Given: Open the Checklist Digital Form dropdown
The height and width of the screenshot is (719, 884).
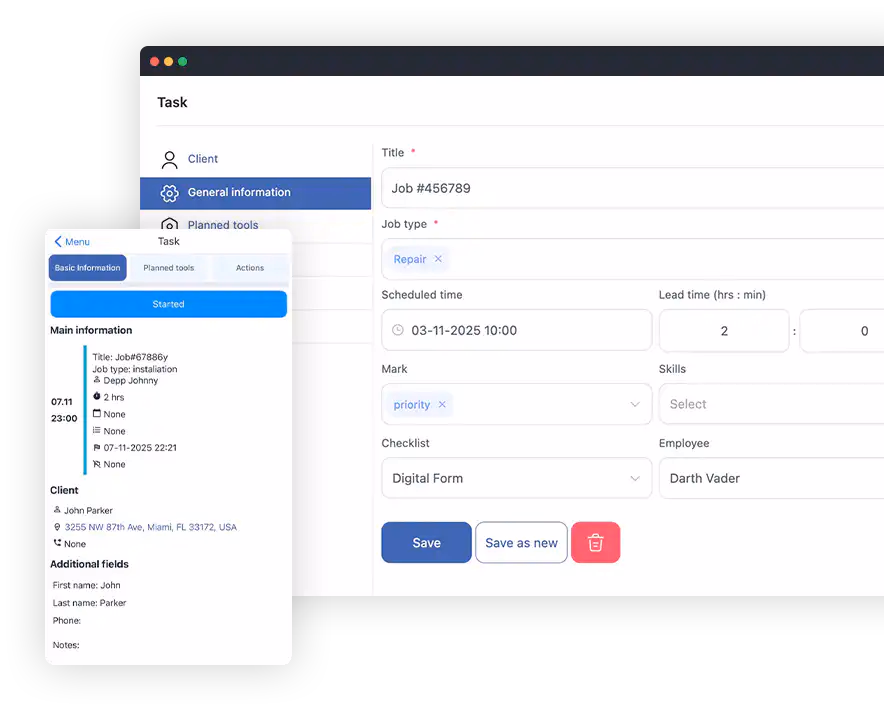Looking at the screenshot, I should point(634,479).
